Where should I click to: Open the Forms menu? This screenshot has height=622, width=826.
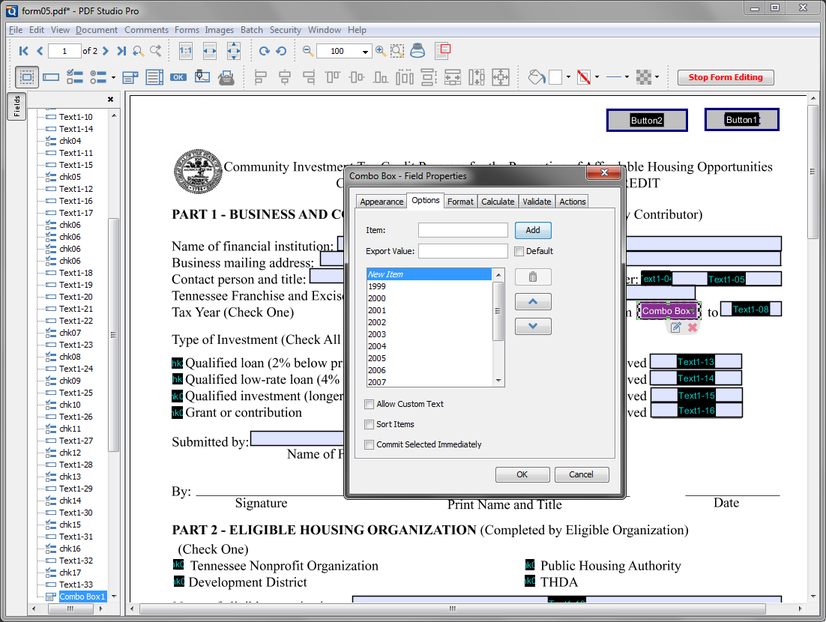tap(187, 30)
